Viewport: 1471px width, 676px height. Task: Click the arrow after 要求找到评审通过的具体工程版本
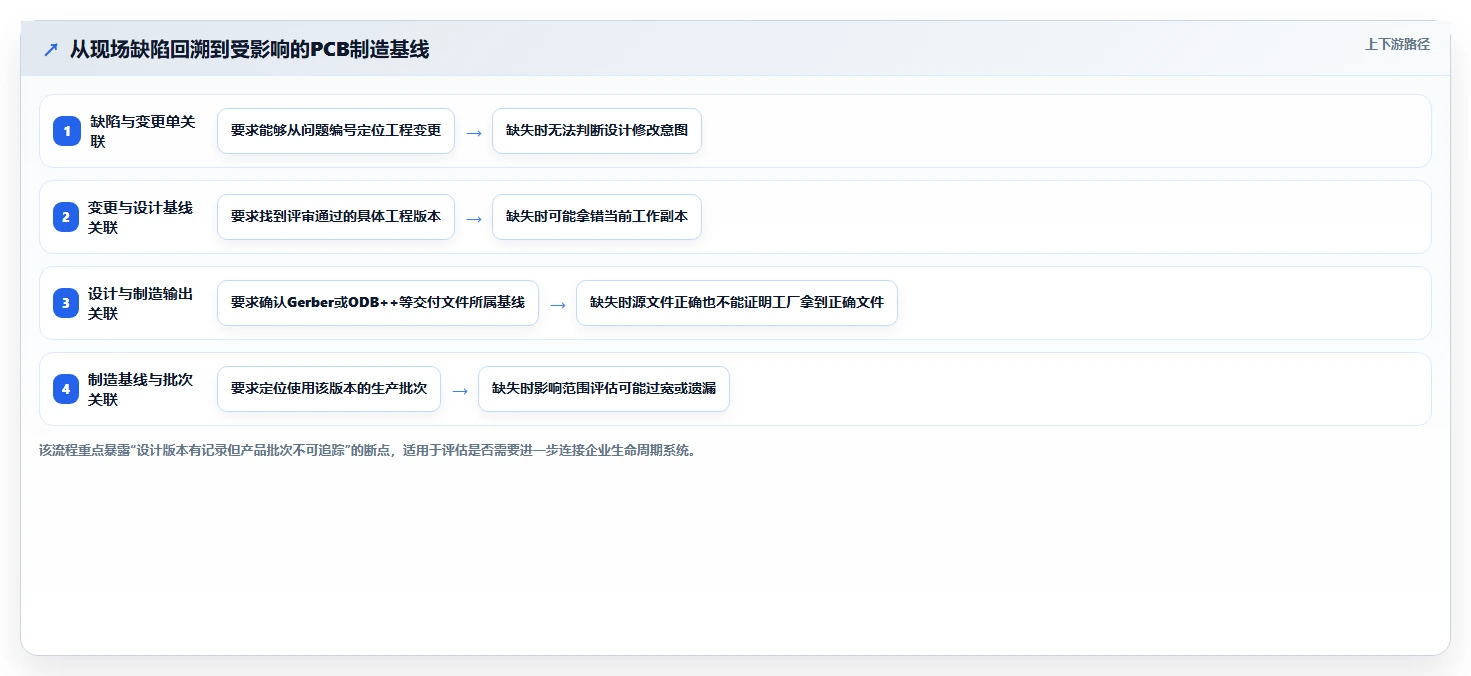coord(474,218)
